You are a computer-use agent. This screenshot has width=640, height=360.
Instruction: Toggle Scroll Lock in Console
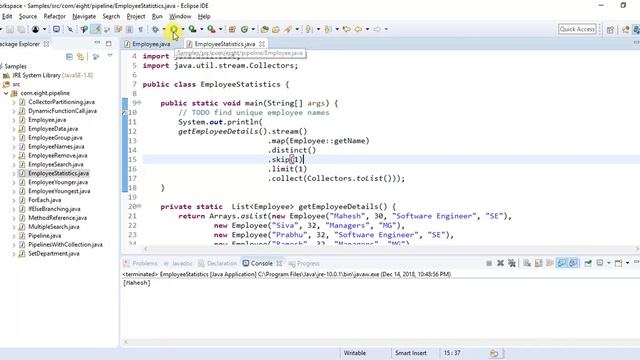click(539, 263)
